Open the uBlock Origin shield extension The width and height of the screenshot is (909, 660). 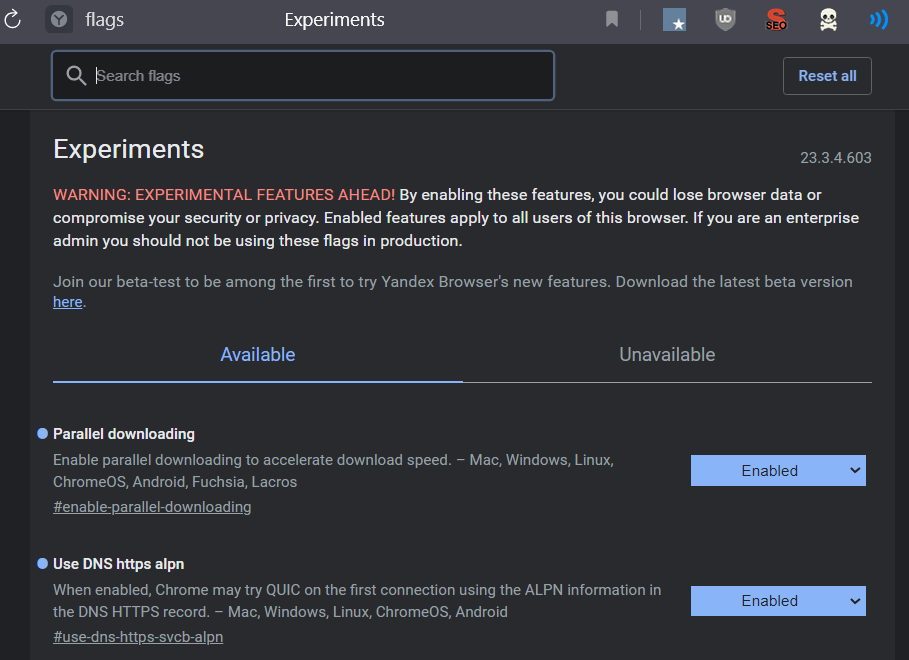(x=725, y=20)
